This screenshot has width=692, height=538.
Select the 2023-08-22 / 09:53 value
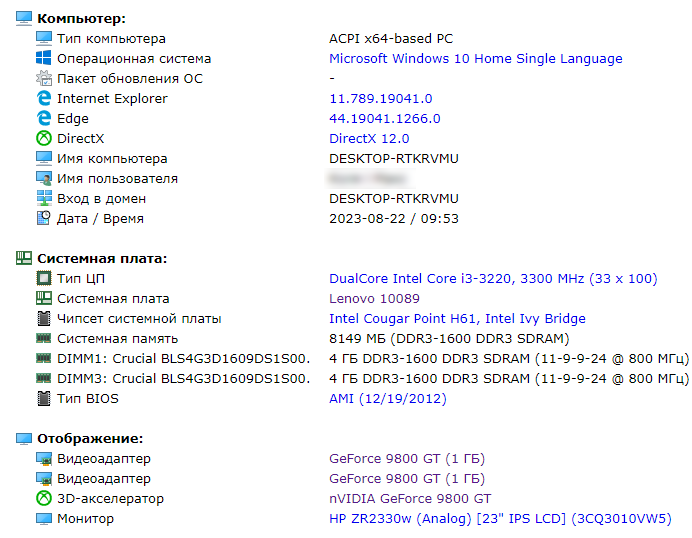(x=394, y=218)
